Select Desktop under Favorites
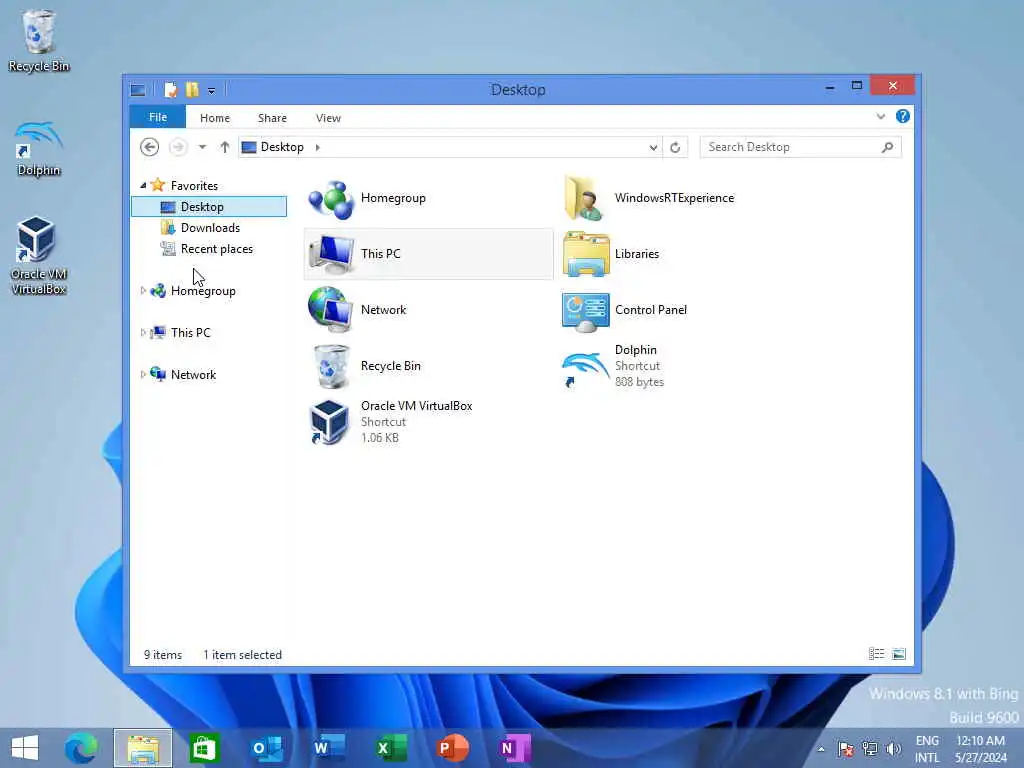1024x768 pixels. coord(209,207)
